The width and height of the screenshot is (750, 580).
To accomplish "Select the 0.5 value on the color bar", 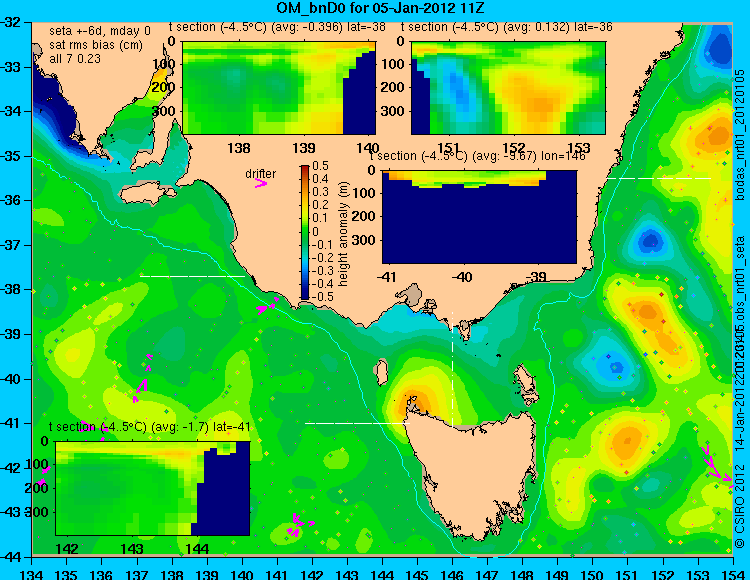I will pyautogui.click(x=320, y=166).
